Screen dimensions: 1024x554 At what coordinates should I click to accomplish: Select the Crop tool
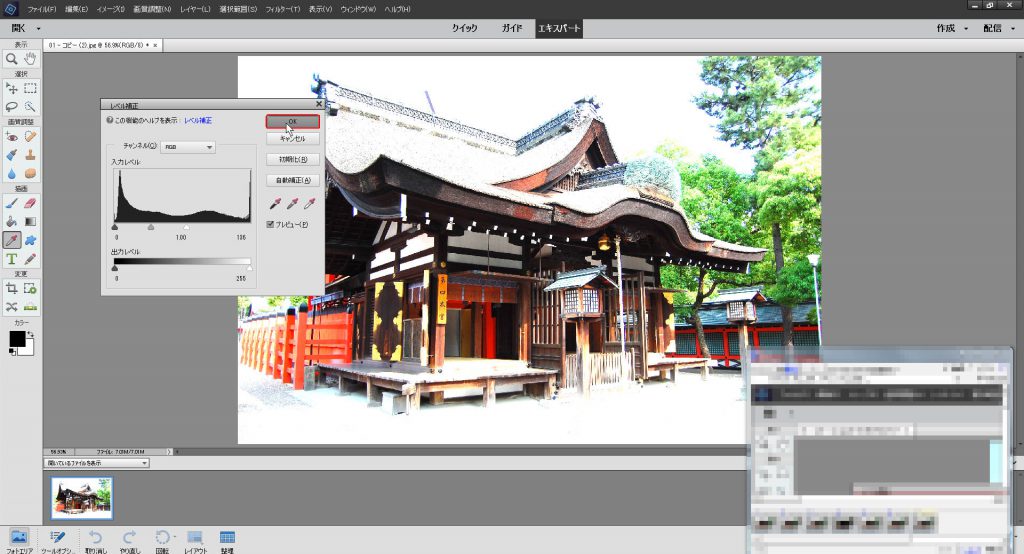(x=12, y=288)
